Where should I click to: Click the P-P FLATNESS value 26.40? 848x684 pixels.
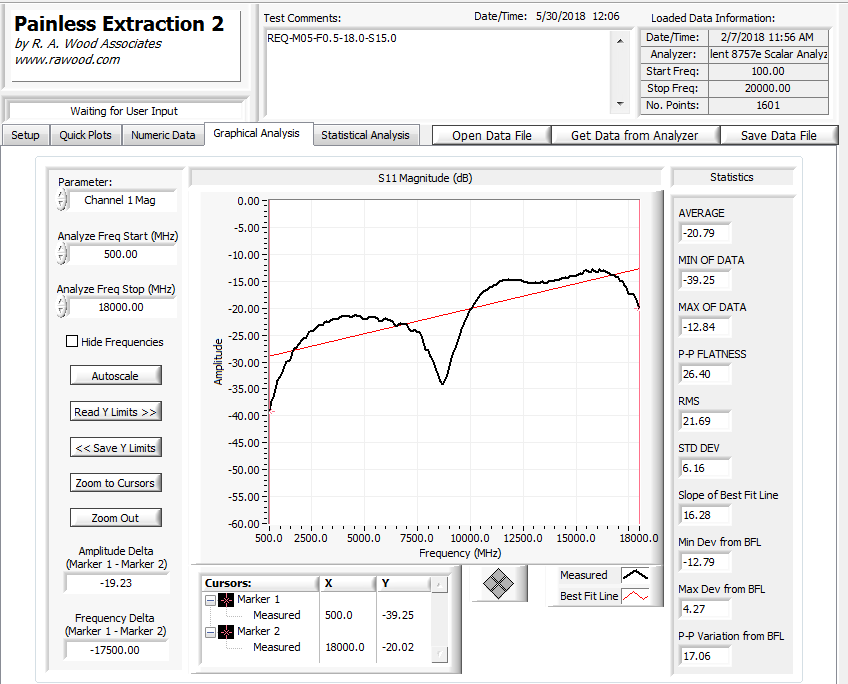click(x=705, y=374)
